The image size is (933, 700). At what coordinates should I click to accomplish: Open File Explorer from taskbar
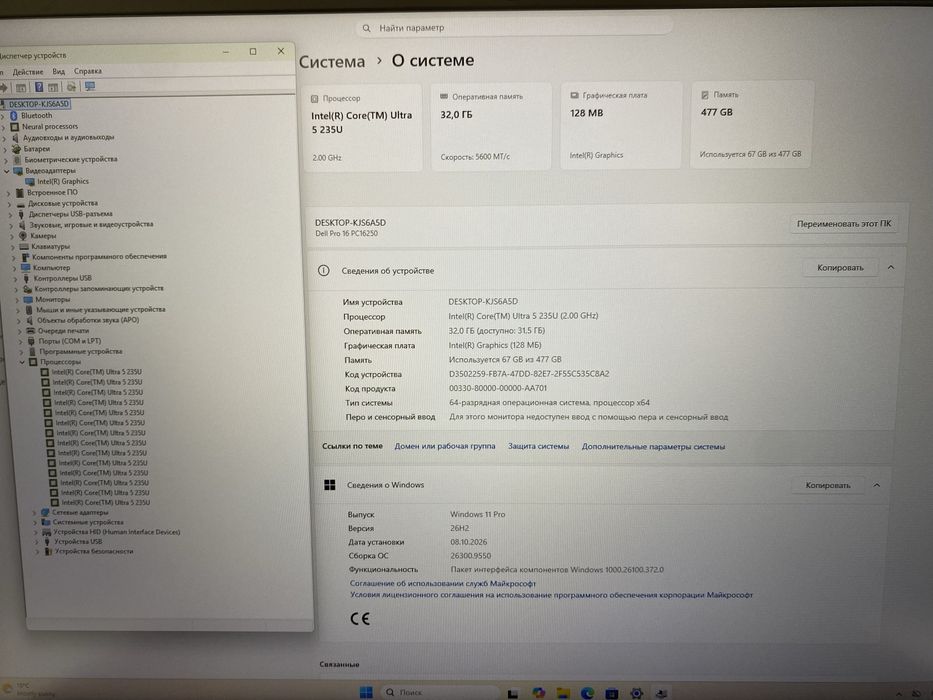click(x=563, y=693)
